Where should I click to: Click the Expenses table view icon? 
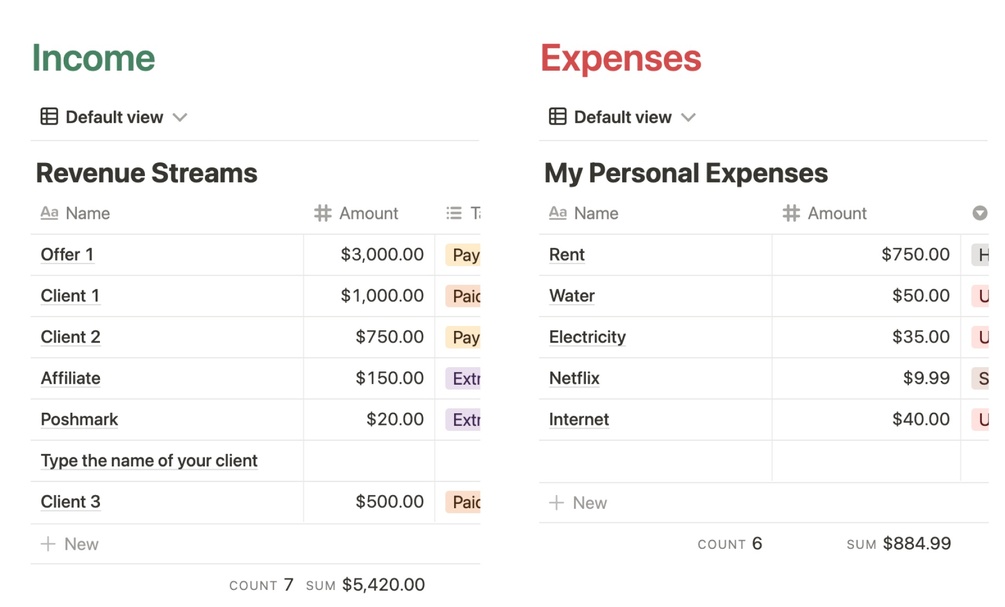tap(558, 117)
